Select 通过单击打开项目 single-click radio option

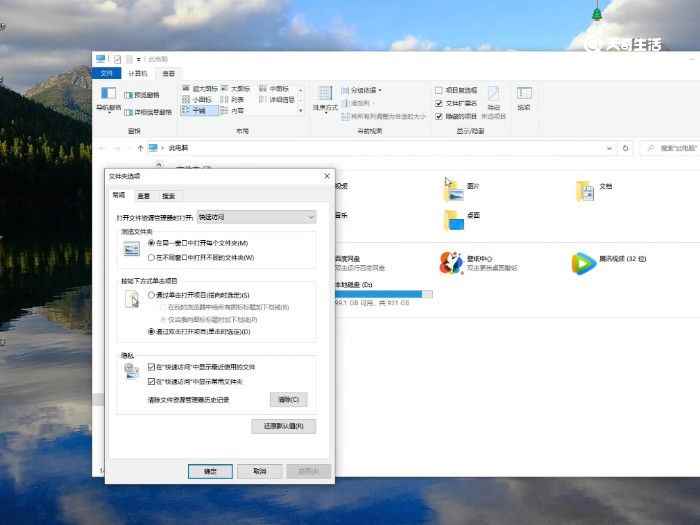(x=152, y=295)
